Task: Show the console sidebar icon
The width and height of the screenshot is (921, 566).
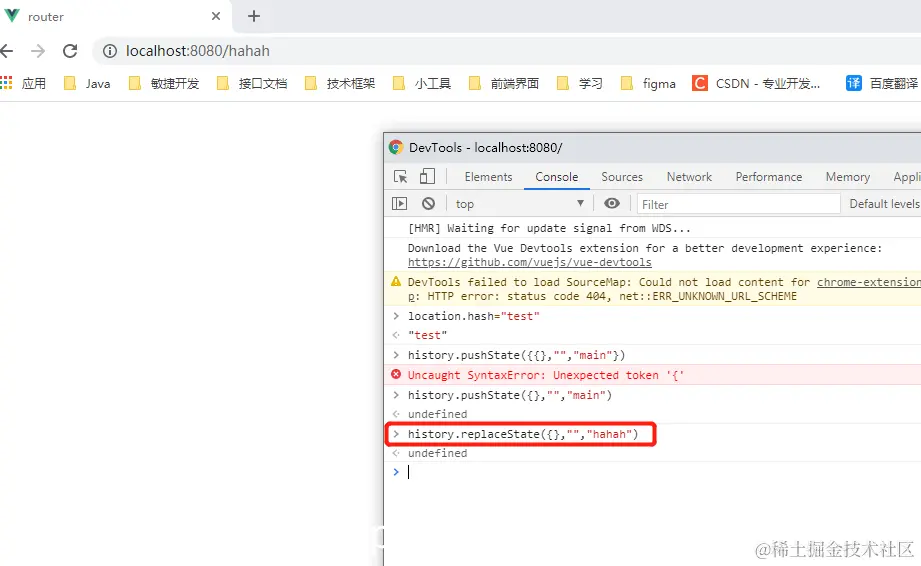Action: click(x=399, y=204)
